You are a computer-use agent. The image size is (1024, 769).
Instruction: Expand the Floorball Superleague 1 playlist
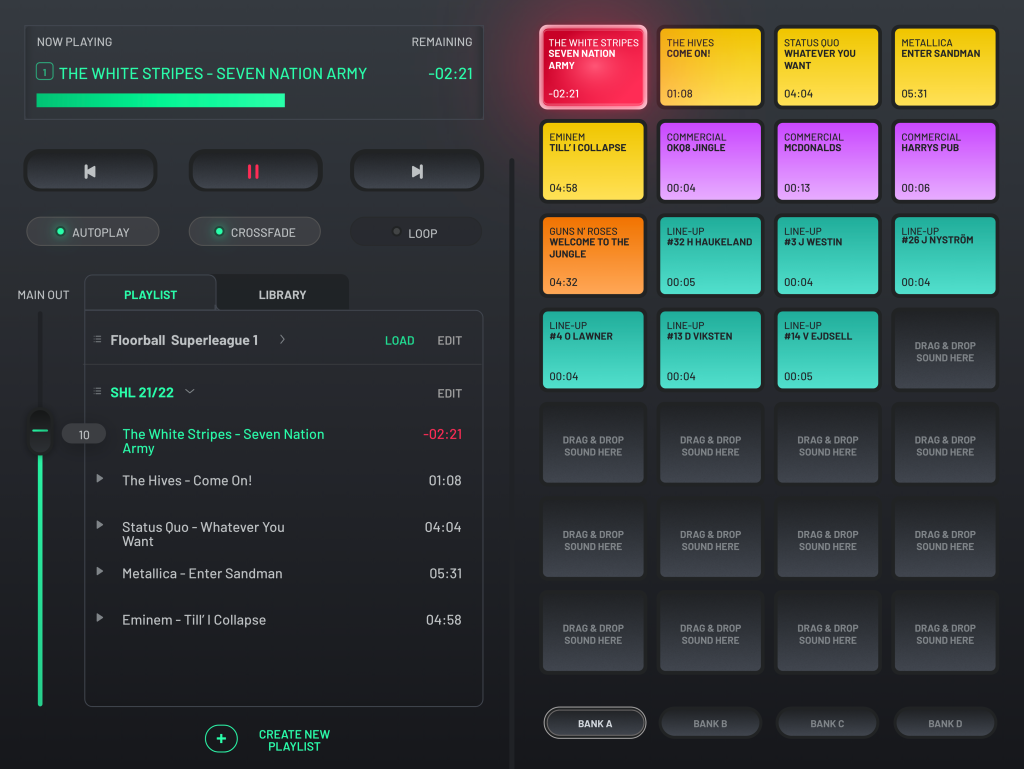pos(282,340)
